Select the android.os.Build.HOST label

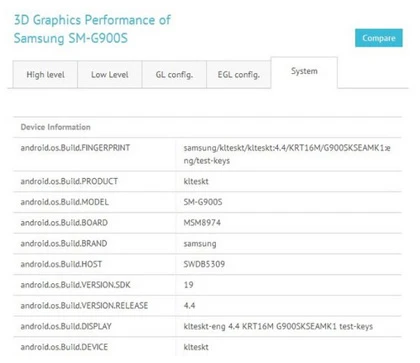coord(61,264)
